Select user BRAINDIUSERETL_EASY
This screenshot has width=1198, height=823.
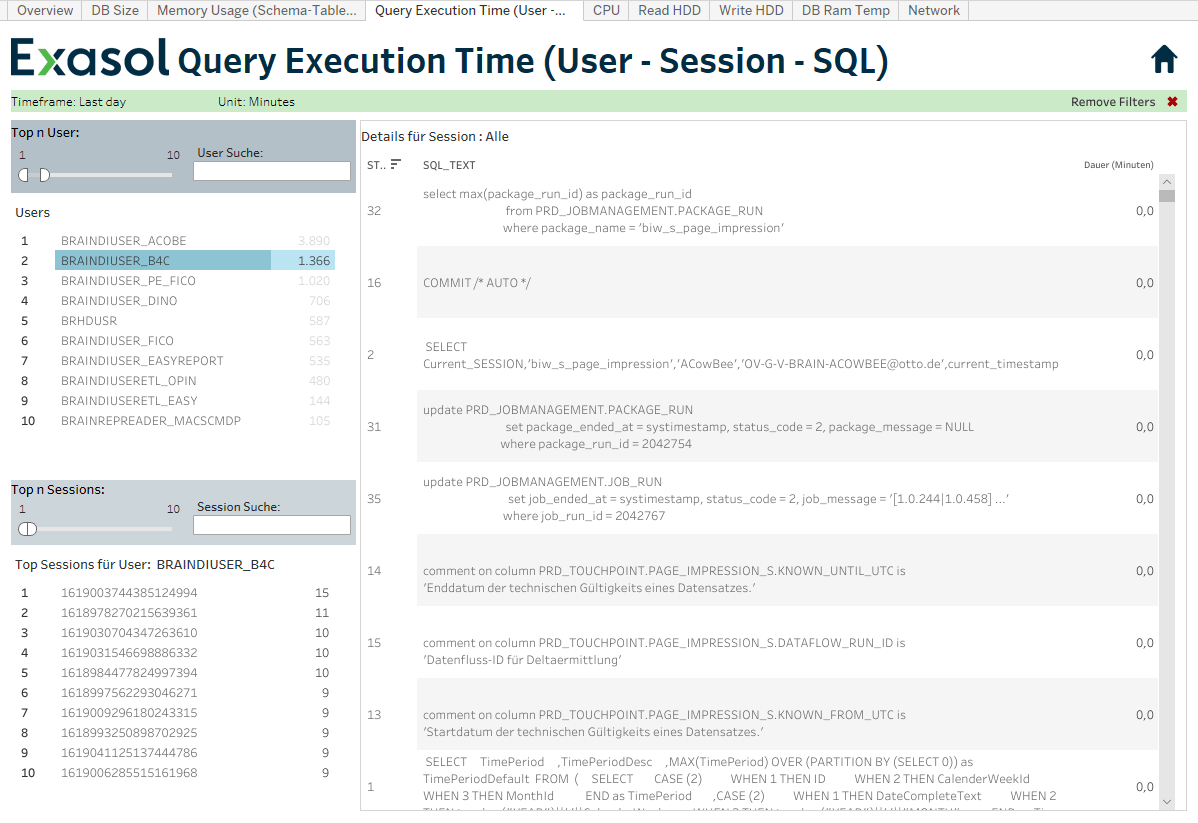pyautogui.click(x=129, y=400)
